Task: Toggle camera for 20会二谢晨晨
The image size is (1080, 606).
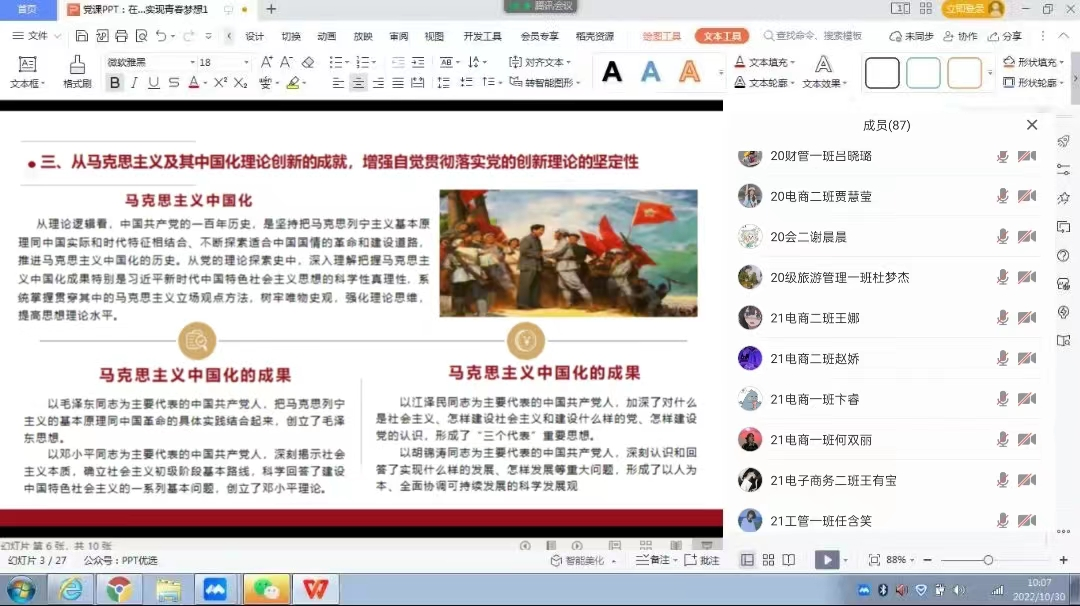Action: coord(1026,237)
